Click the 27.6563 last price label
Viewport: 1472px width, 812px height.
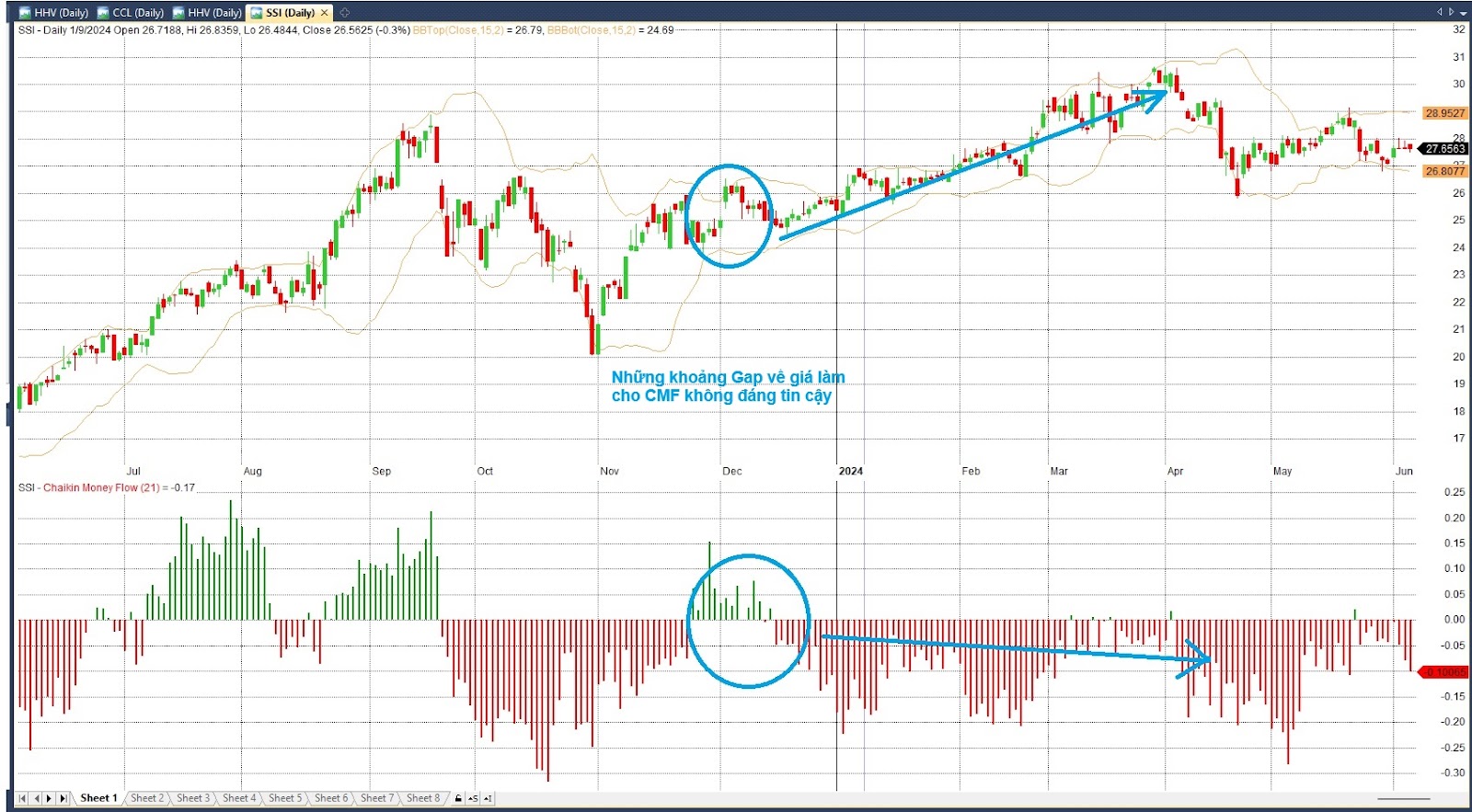pyautogui.click(x=1444, y=148)
